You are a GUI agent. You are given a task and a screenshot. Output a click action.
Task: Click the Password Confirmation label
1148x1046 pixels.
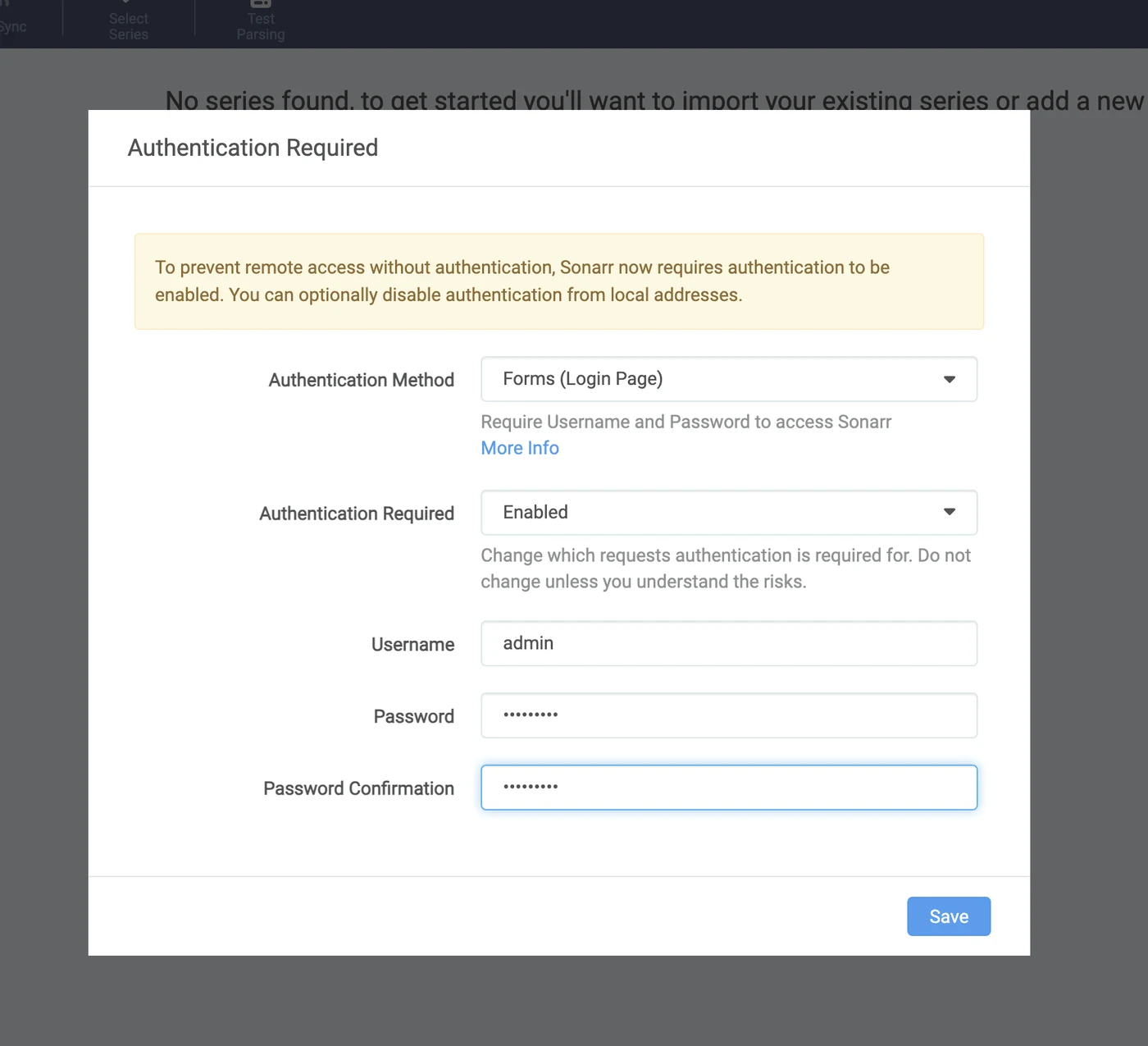(x=358, y=788)
